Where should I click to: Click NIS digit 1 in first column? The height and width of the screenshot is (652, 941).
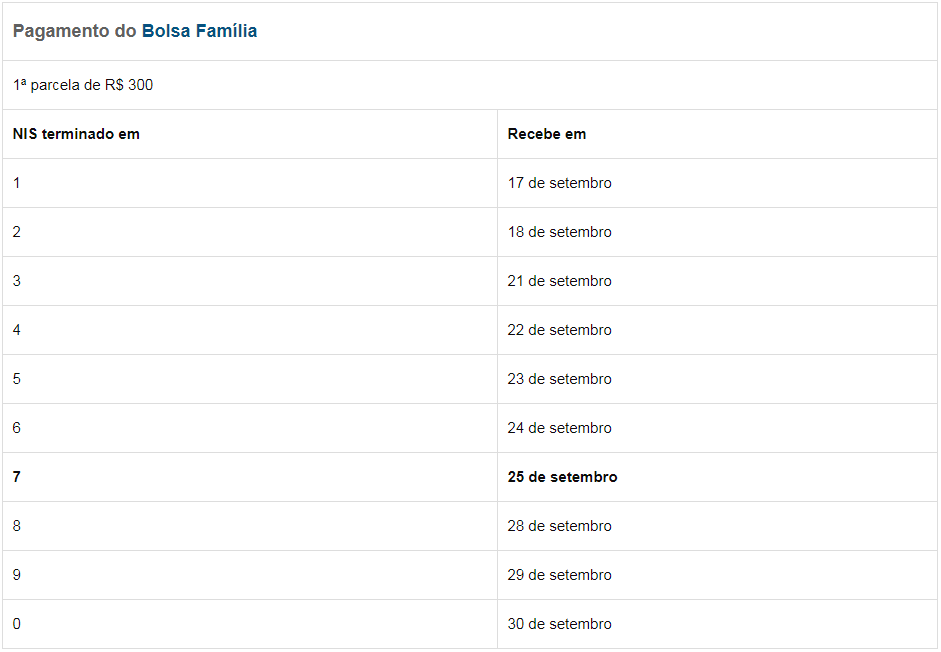[250, 183]
